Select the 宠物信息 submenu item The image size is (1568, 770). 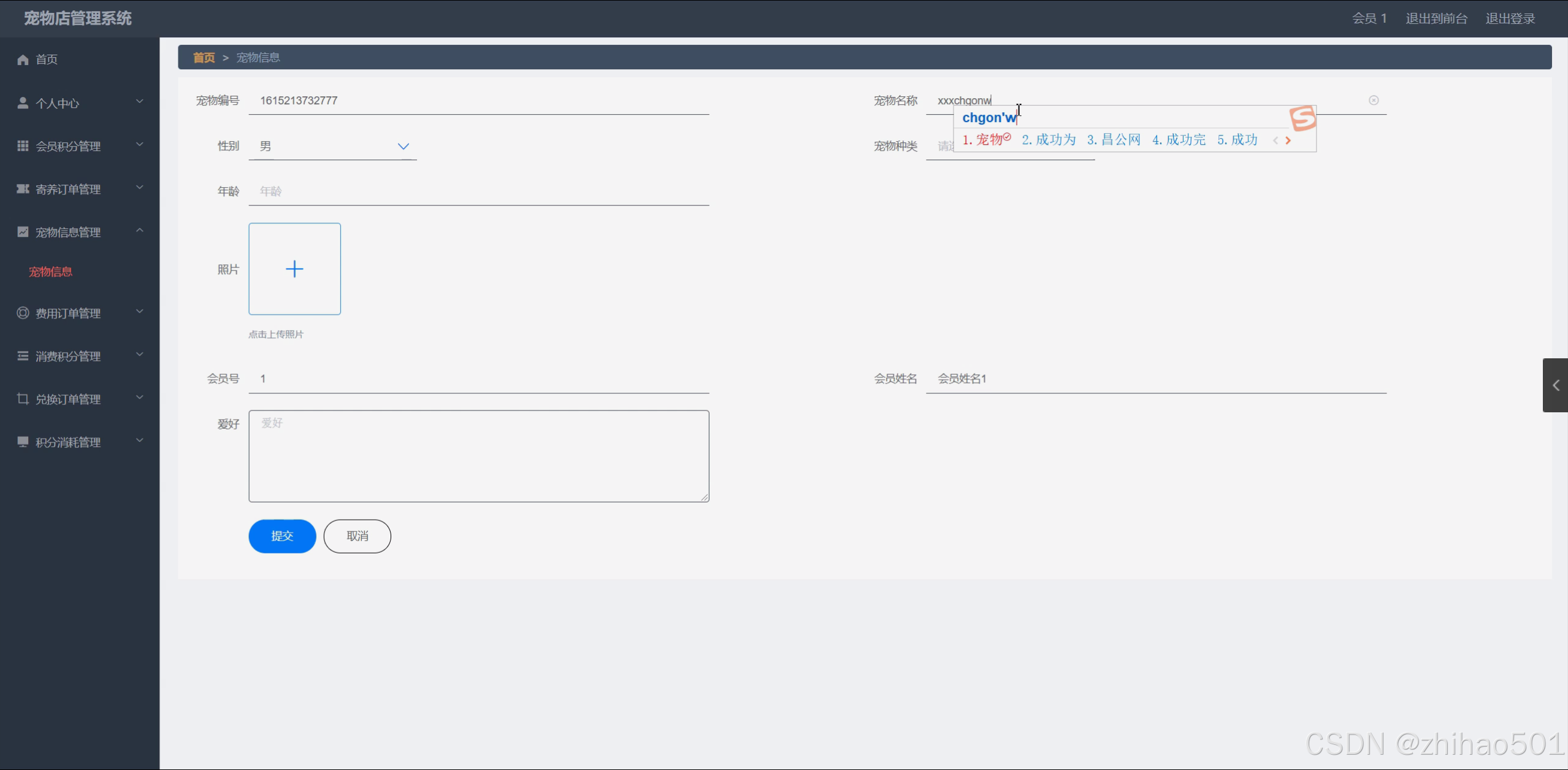tap(50, 272)
